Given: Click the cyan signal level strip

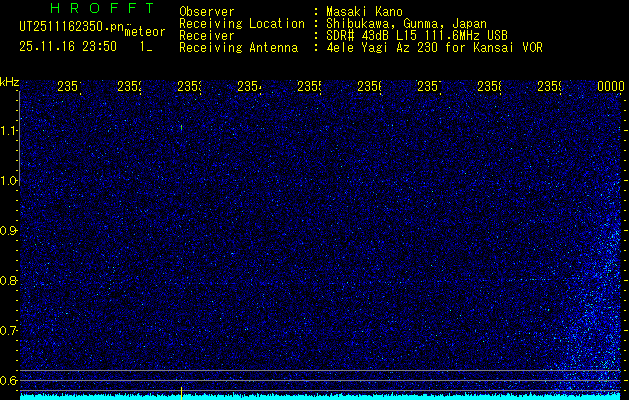Looking at the screenshot, I should [320, 396].
